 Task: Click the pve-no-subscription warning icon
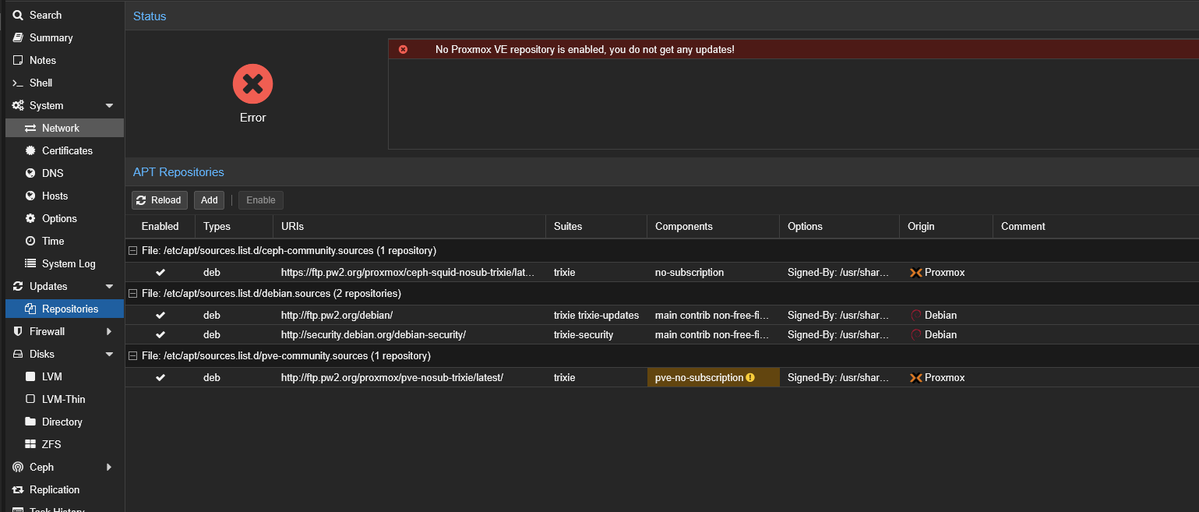pos(750,378)
